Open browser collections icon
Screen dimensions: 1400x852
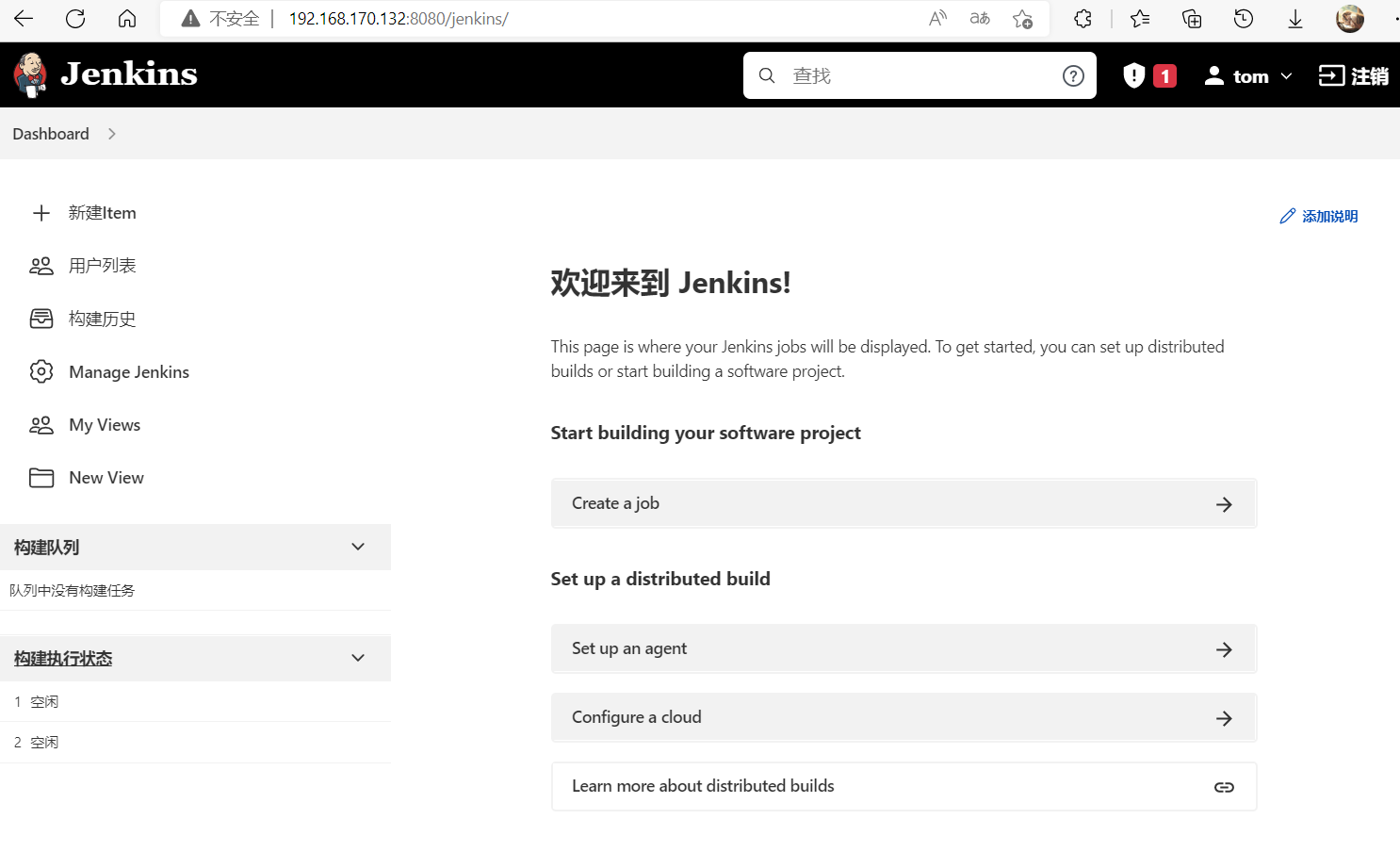pos(1192,19)
